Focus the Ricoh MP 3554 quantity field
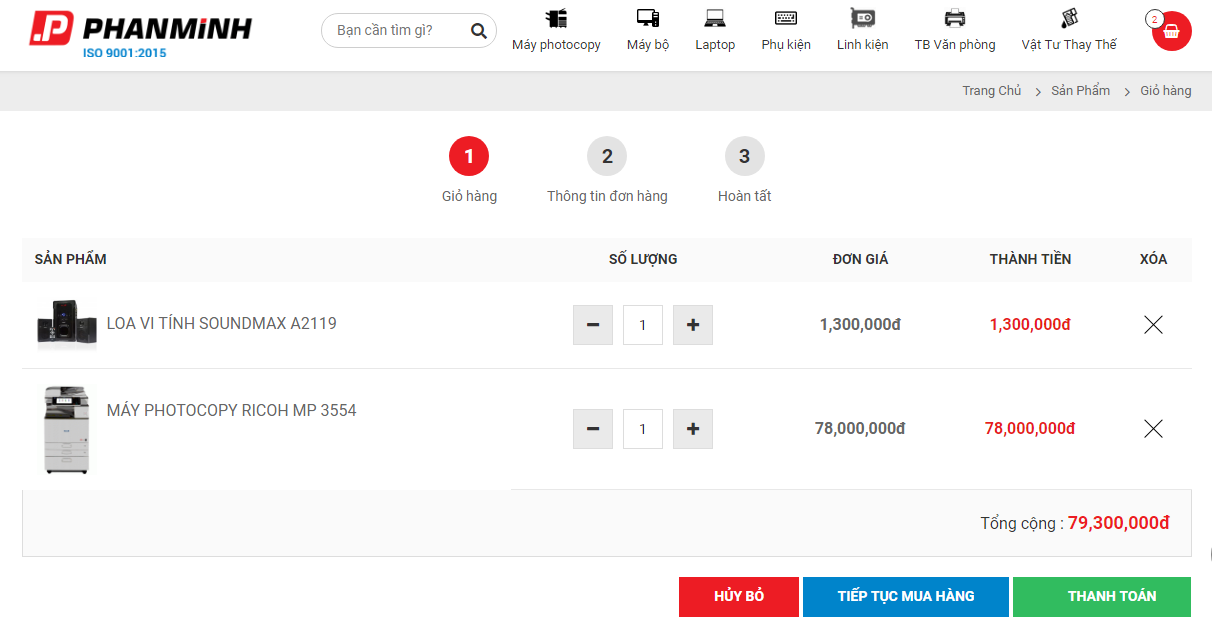Viewport: 1212px width, 622px height. [643, 429]
